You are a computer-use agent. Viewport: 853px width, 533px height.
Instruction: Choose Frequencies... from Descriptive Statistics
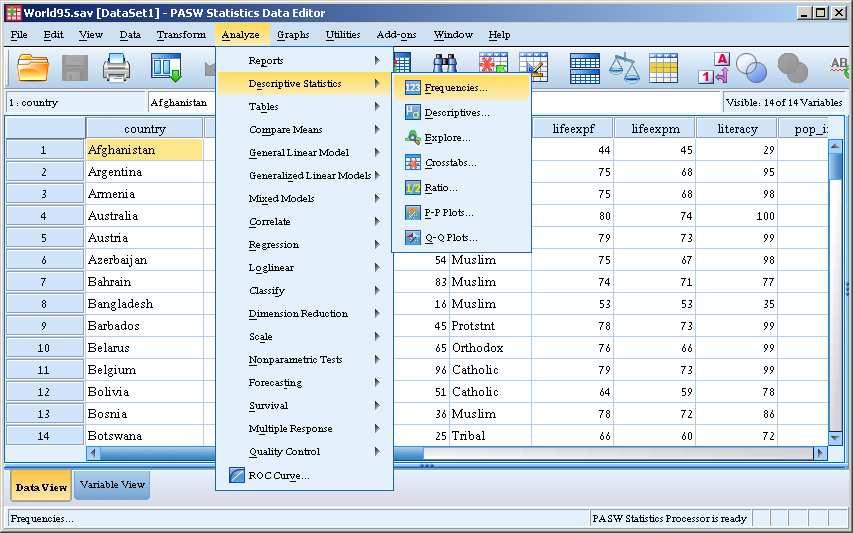(461, 88)
